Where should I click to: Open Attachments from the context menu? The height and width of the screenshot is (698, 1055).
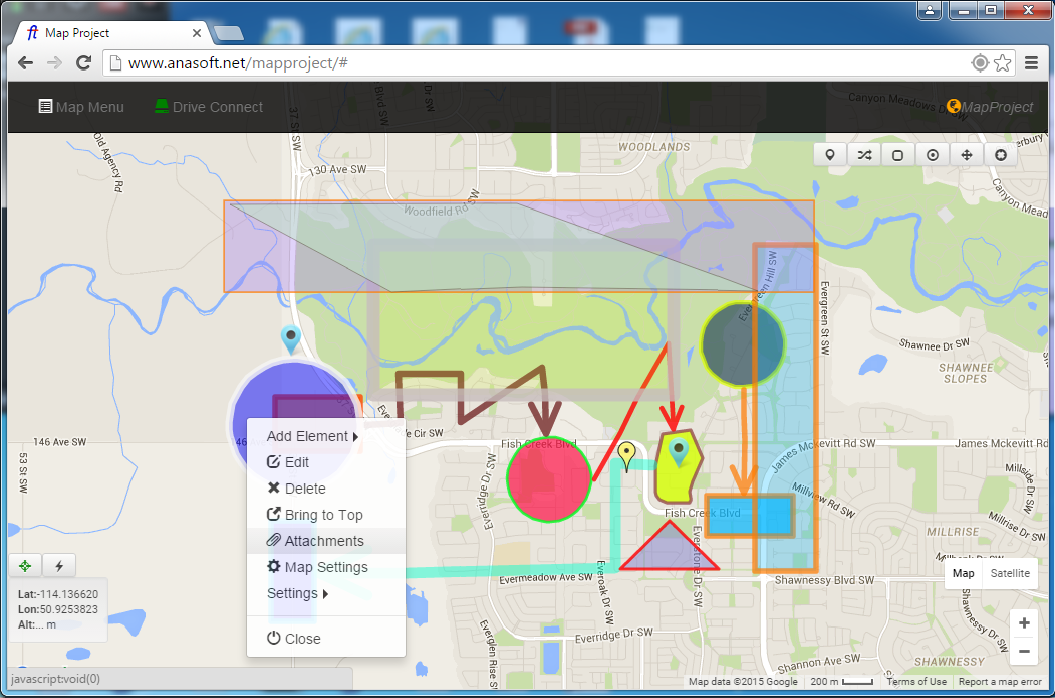[x=326, y=540]
